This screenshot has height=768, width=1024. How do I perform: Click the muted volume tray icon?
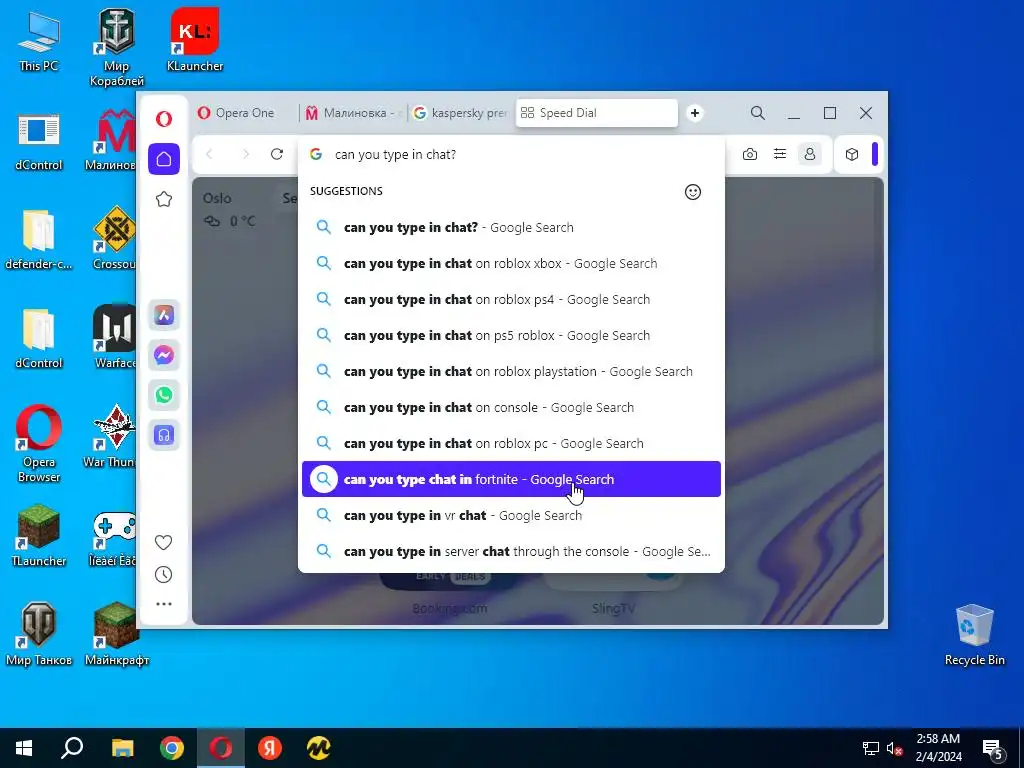pos(895,748)
